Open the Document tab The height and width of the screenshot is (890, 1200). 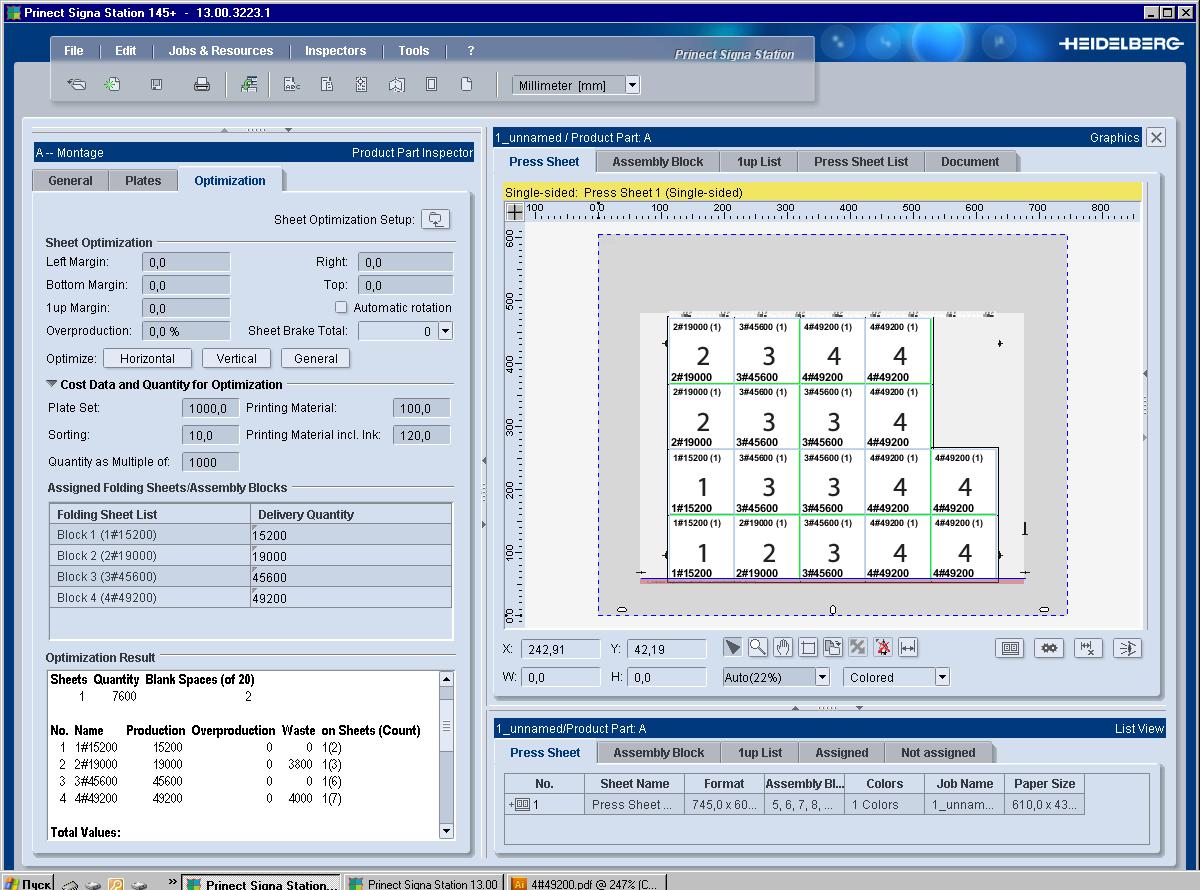pos(970,162)
